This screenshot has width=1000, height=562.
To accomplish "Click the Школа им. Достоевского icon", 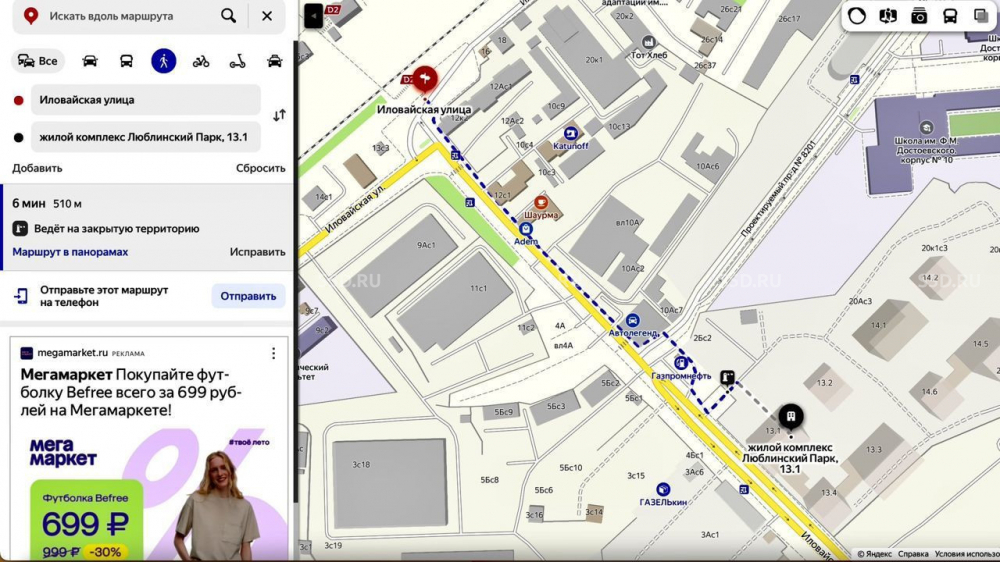I will tap(926, 127).
